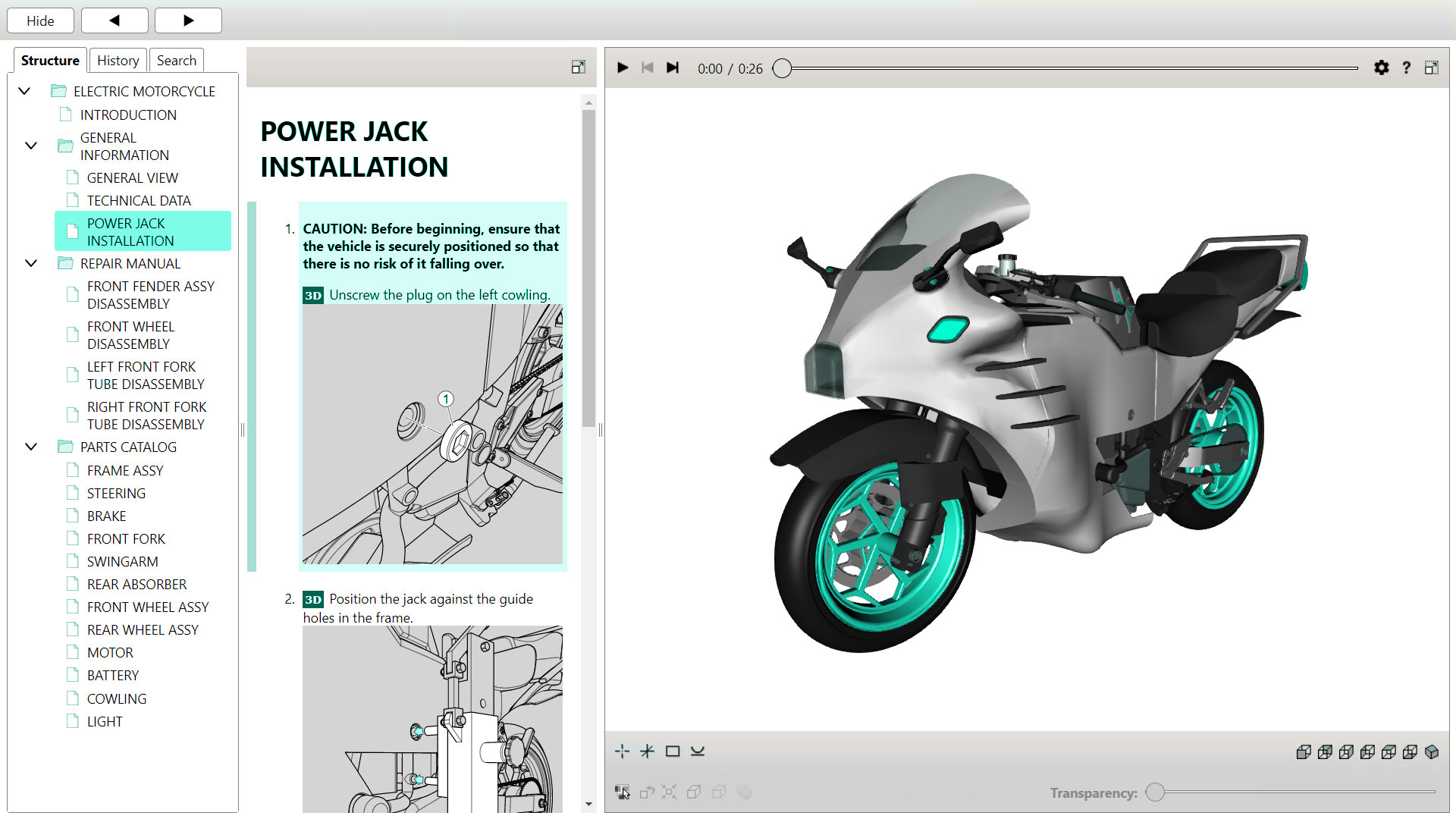Collapse the GENERAL INFORMATION folder

pyautogui.click(x=31, y=146)
